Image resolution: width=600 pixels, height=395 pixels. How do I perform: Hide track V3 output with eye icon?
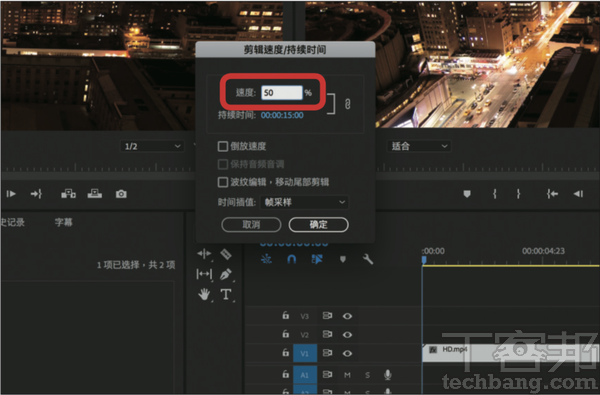click(x=347, y=316)
